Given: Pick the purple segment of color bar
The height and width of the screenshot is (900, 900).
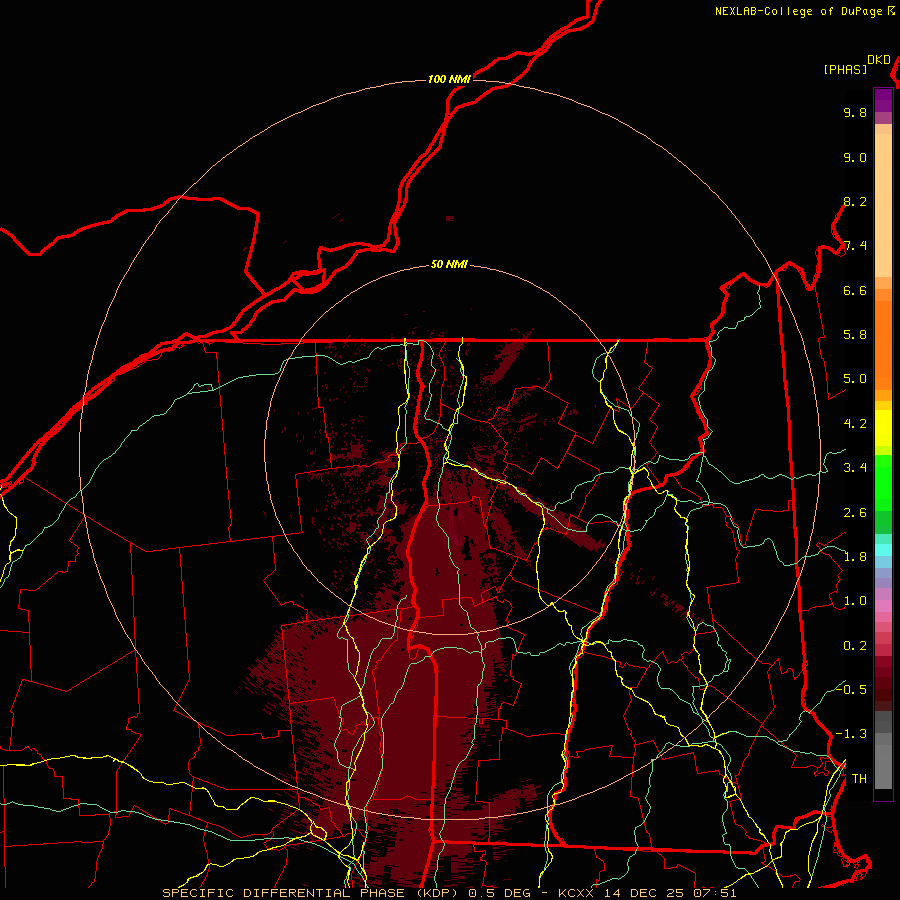Looking at the screenshot, I should pos(883,100).
